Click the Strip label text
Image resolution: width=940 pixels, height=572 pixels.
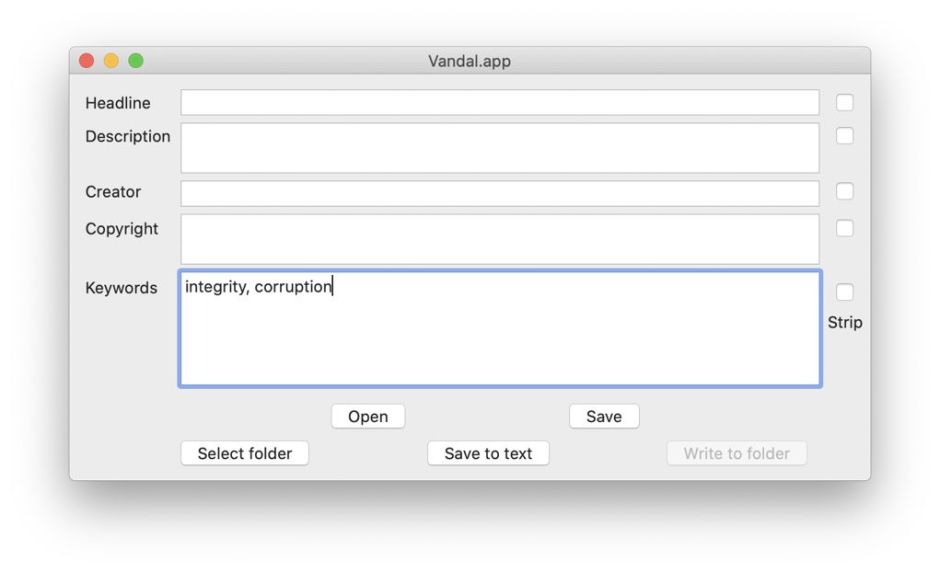[845, 323]
